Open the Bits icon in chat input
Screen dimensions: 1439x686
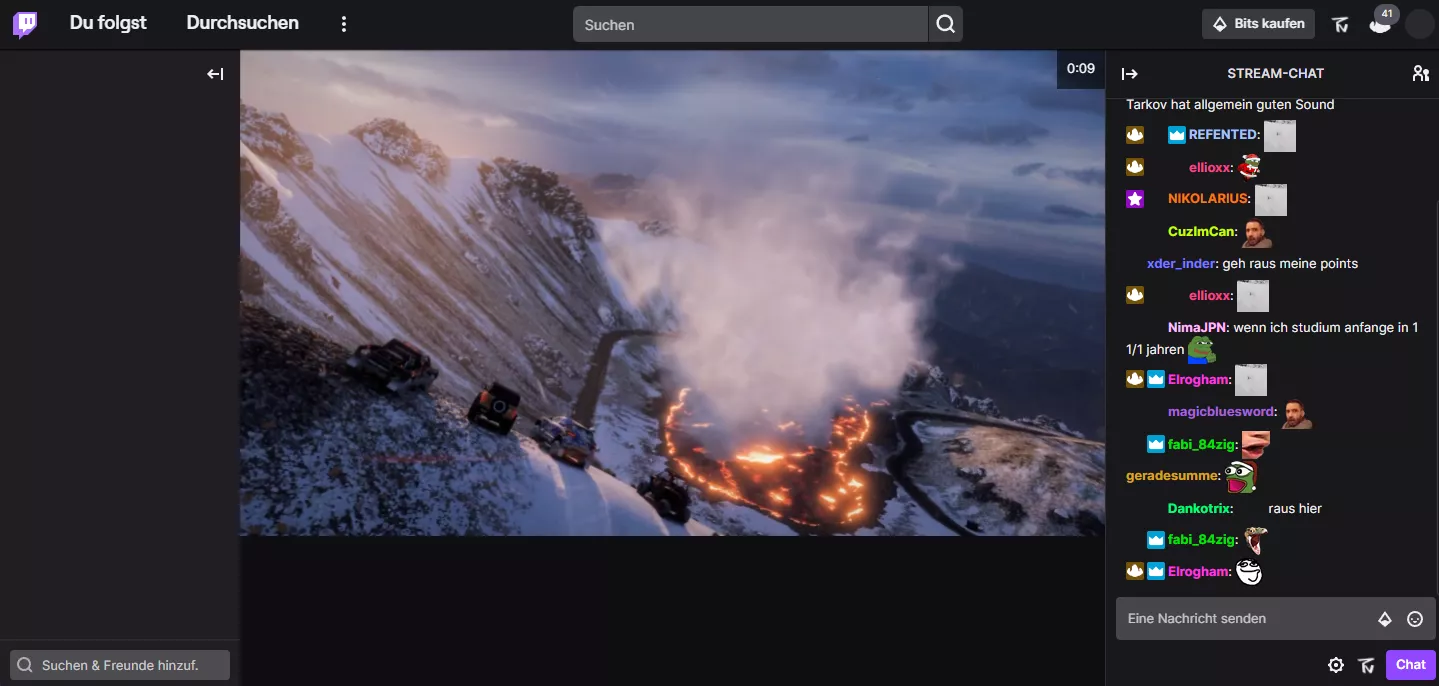(x=1385, y=619)
